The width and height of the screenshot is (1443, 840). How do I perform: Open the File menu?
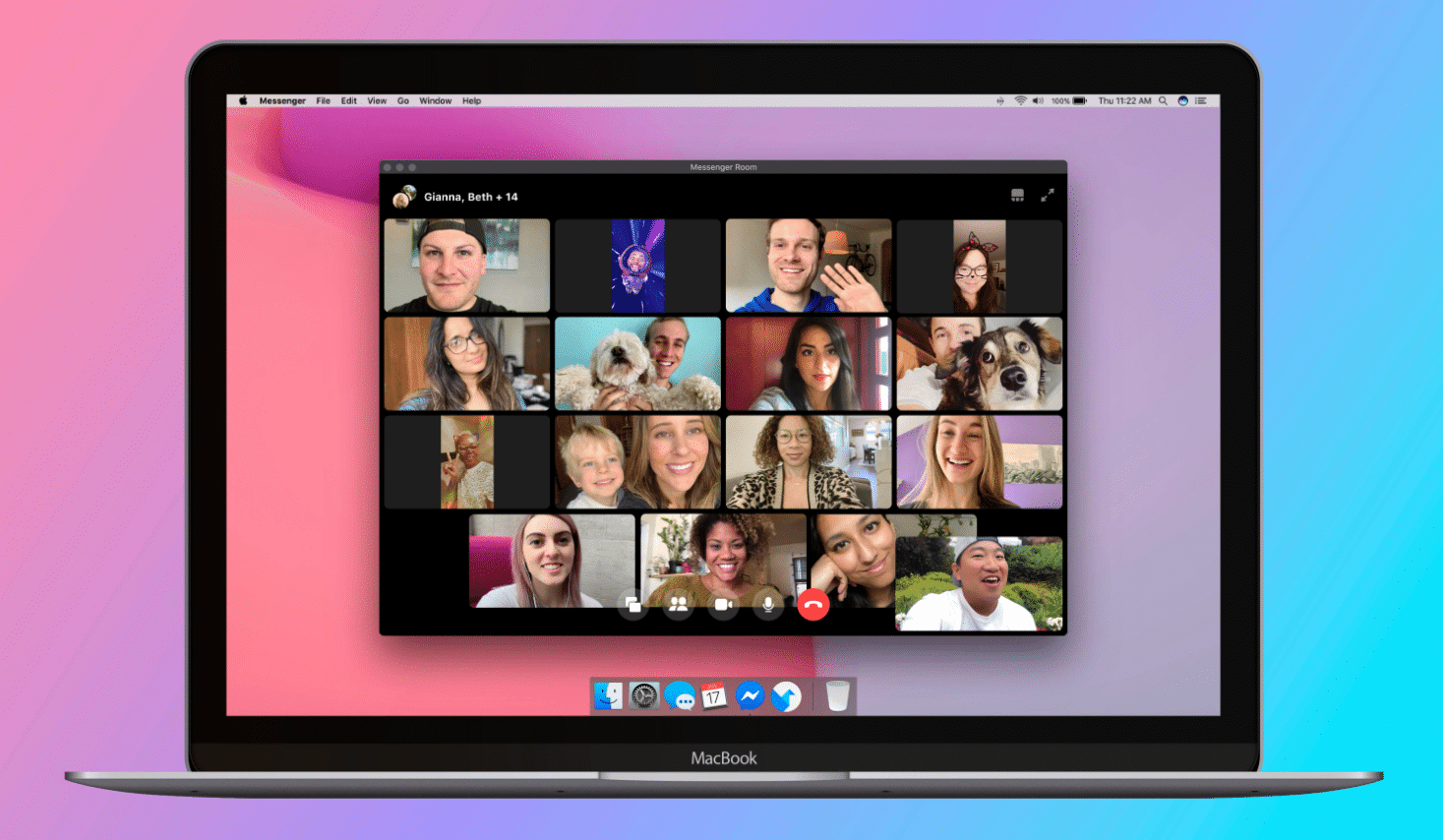(x=324, y=100)
